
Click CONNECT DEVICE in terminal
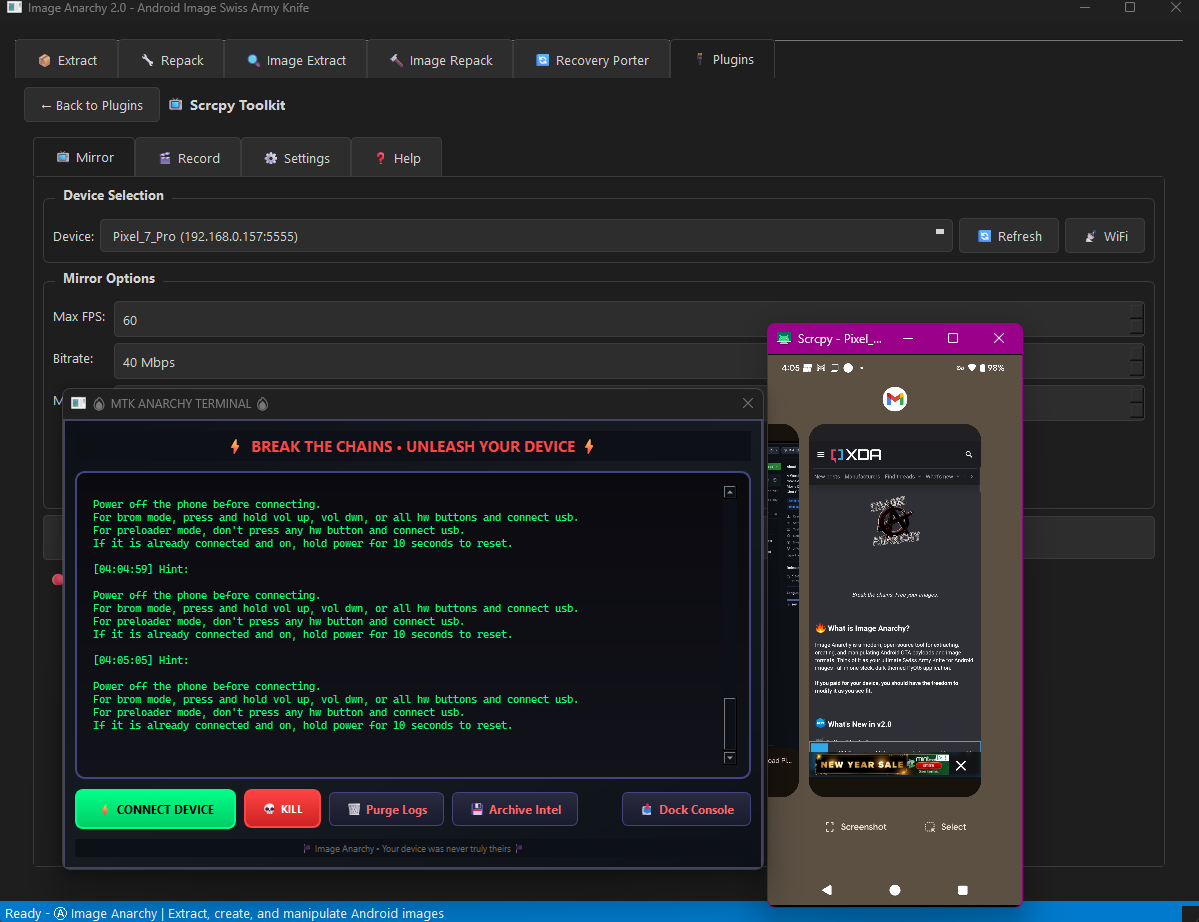point(155,809)
